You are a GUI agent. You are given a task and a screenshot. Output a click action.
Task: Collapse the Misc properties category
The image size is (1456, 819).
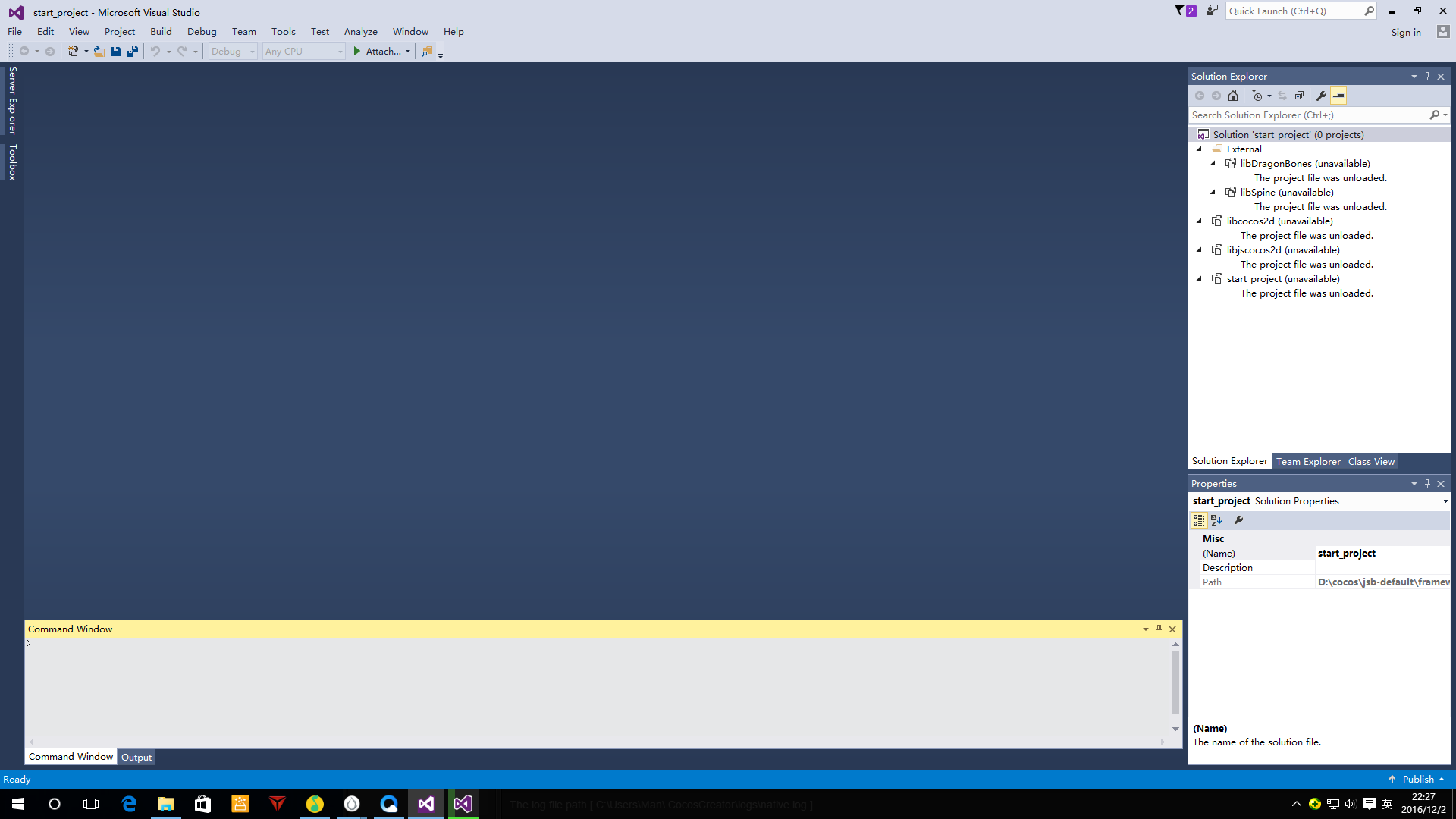1194,538
